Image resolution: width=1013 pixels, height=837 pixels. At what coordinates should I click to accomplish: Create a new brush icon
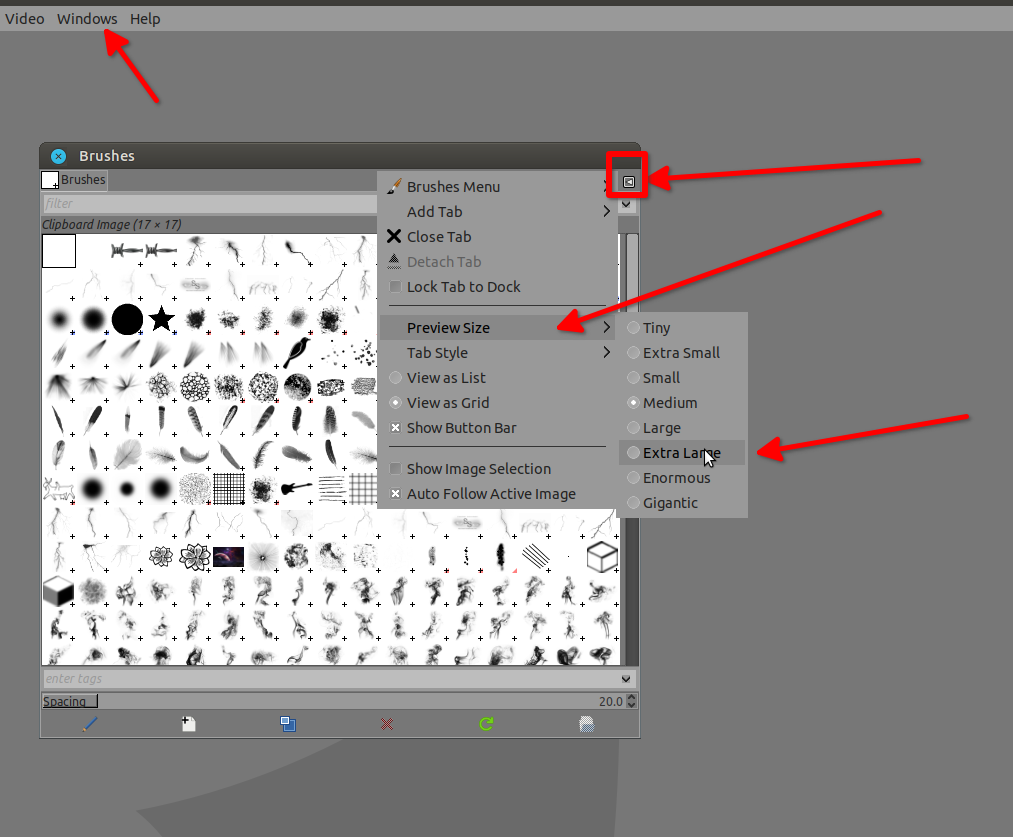tap(188, 724)
